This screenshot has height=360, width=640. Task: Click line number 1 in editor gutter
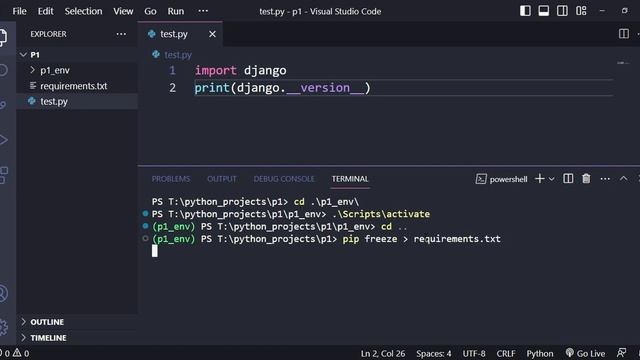[x=173, y=71]
